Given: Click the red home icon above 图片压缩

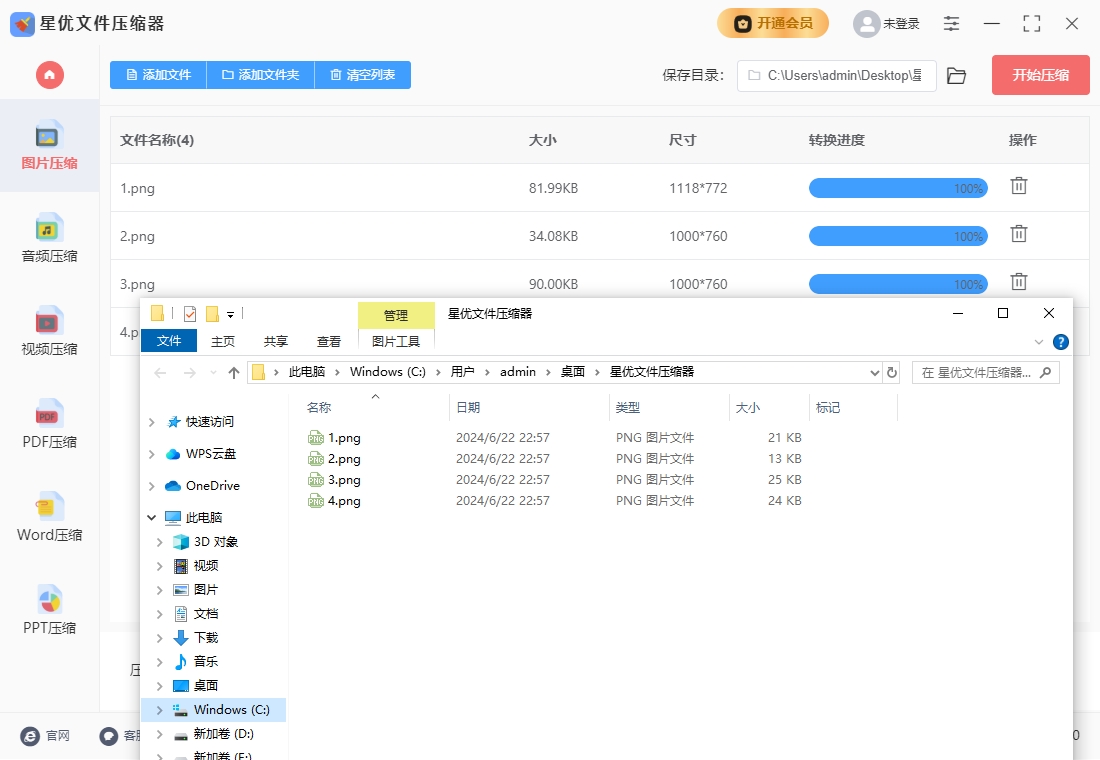Looking at the screenshot, I should [x=48, y=74].
